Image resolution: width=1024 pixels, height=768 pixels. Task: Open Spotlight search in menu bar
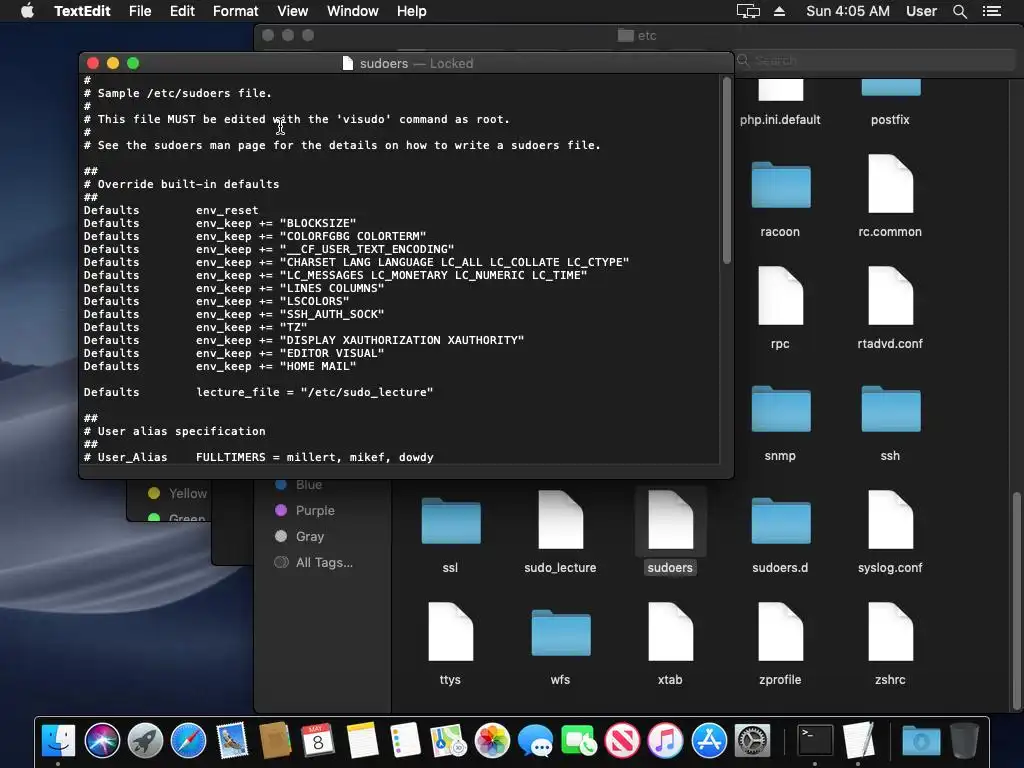pos(959,11)
